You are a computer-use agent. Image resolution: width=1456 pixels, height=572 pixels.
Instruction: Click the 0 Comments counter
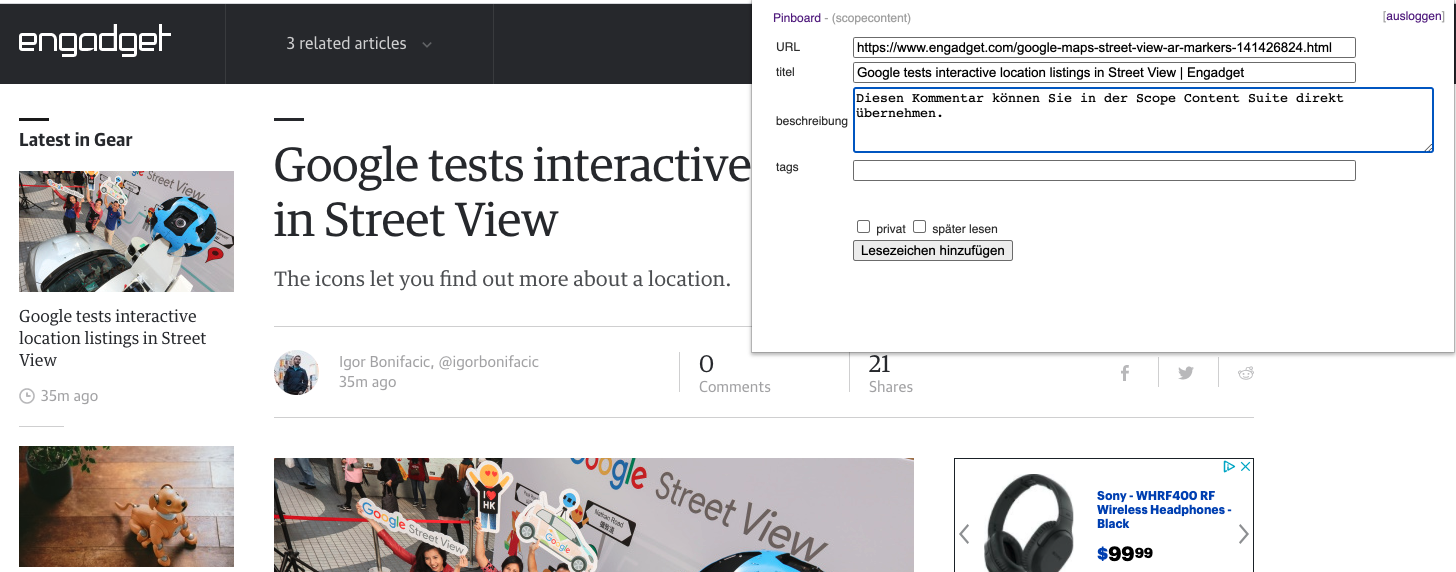coord(734,374)
